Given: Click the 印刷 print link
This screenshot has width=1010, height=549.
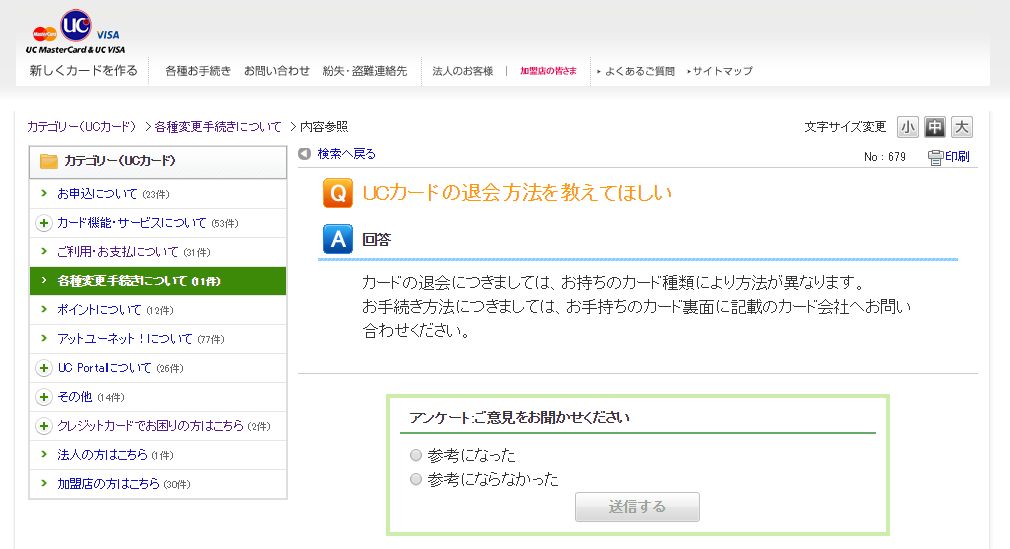Looking at the screenshot, I should tap(957, 157).
